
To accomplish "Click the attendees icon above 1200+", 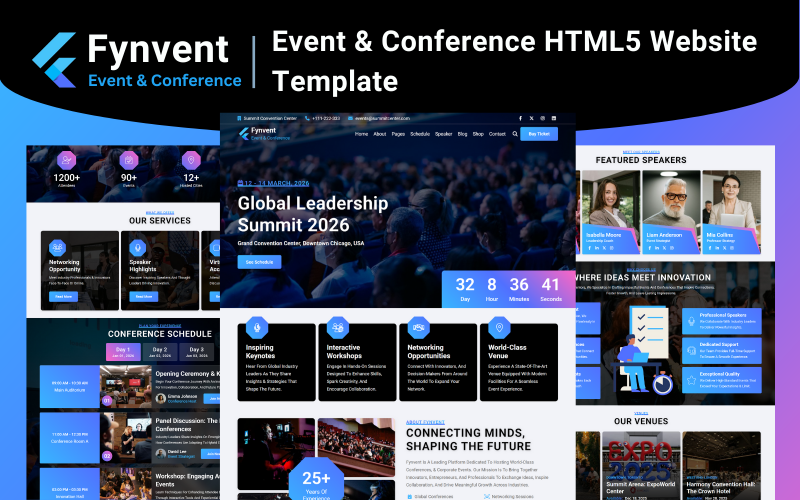I will [x=66, y=160].
